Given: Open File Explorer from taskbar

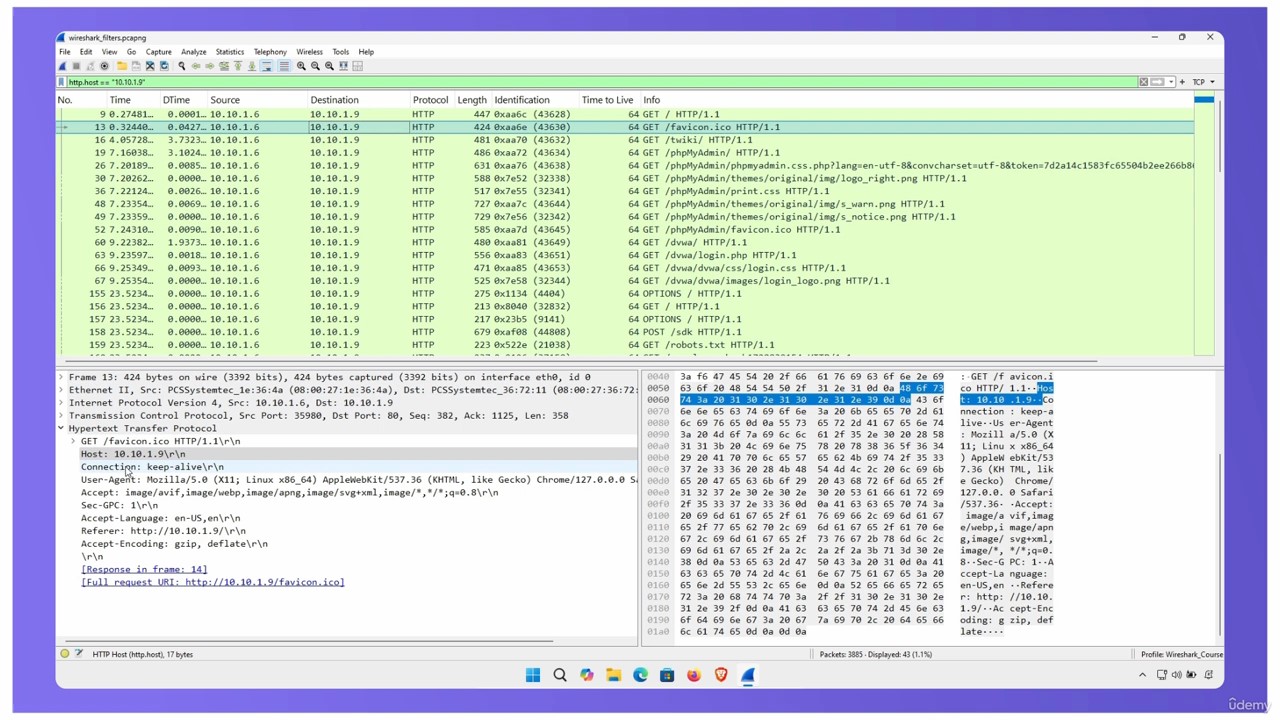Looking at the screenshot, I should click(x=613, y=676).
